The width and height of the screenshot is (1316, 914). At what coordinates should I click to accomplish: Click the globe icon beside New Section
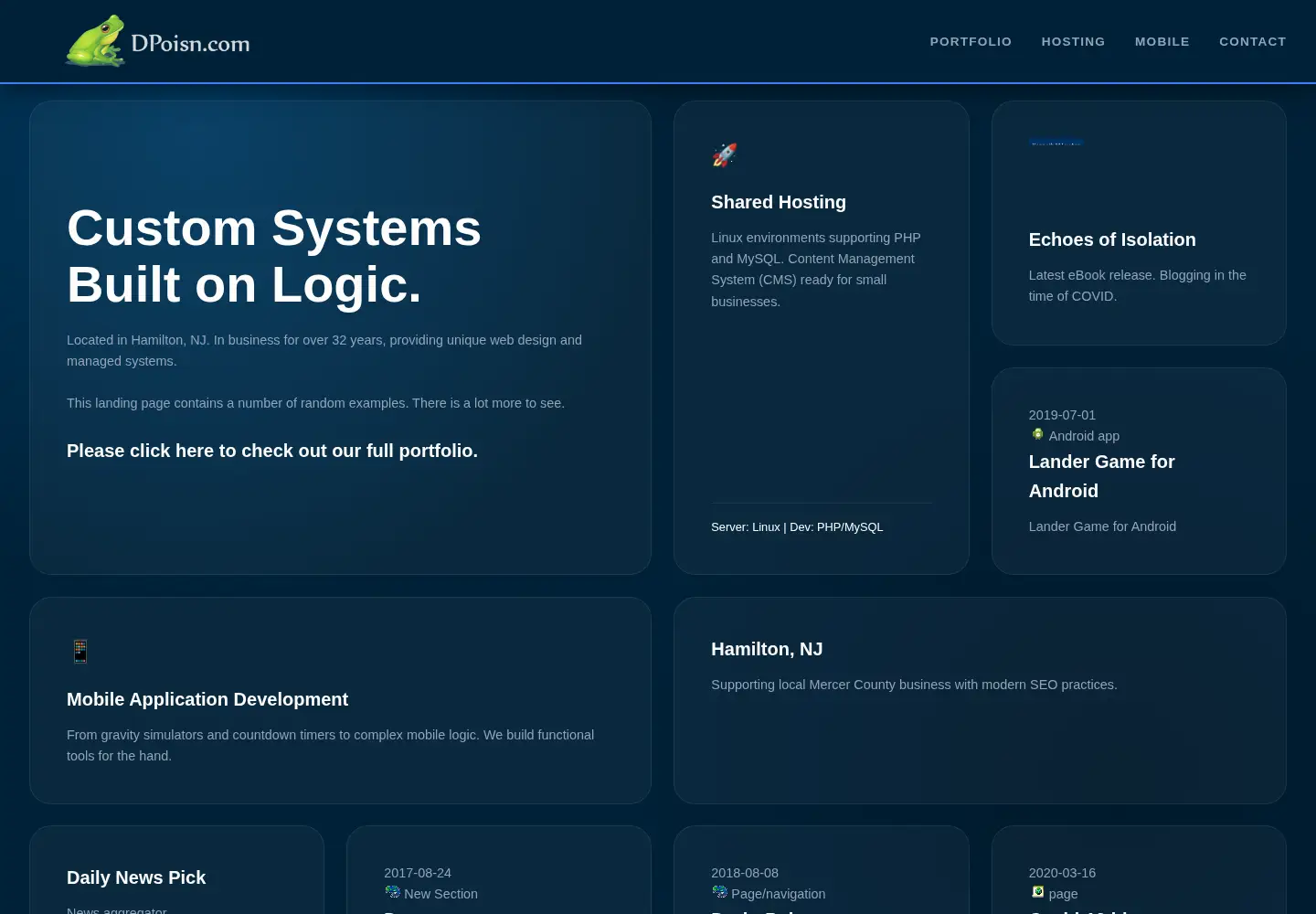coord(392,892)
